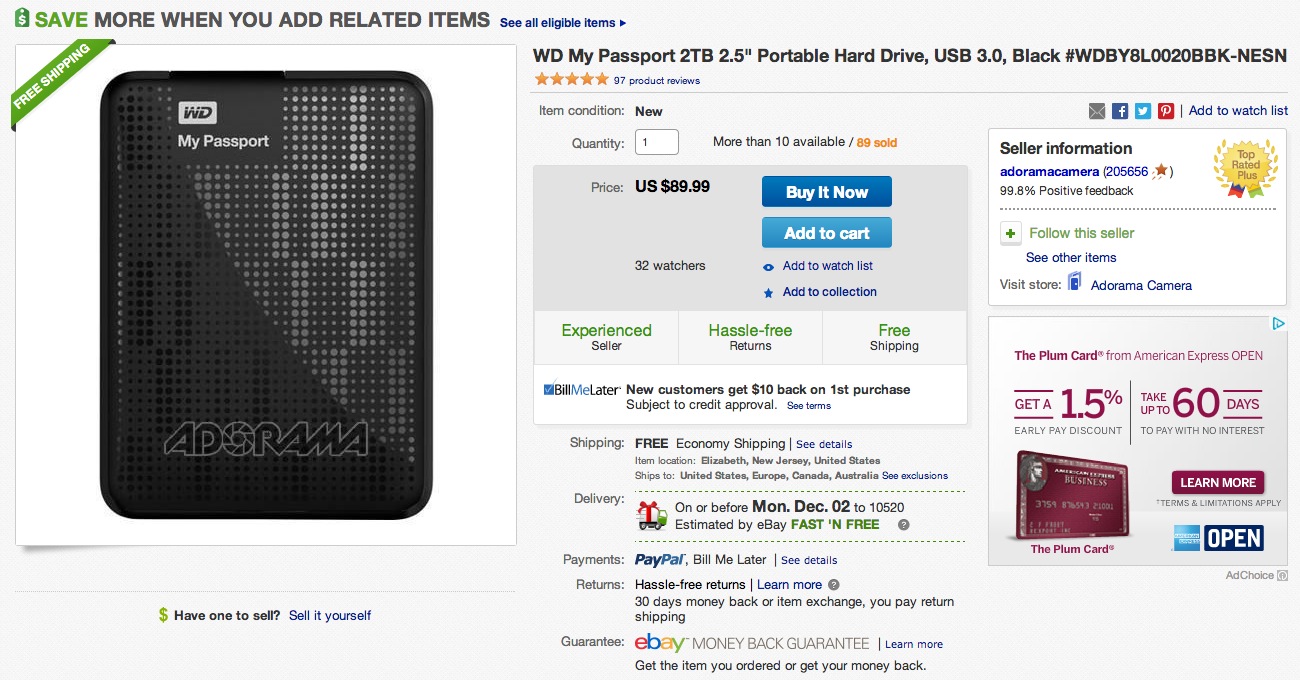Click the WD My Passport product image
The width and height of the screenshot is (1300, 680).
point(266,294)
